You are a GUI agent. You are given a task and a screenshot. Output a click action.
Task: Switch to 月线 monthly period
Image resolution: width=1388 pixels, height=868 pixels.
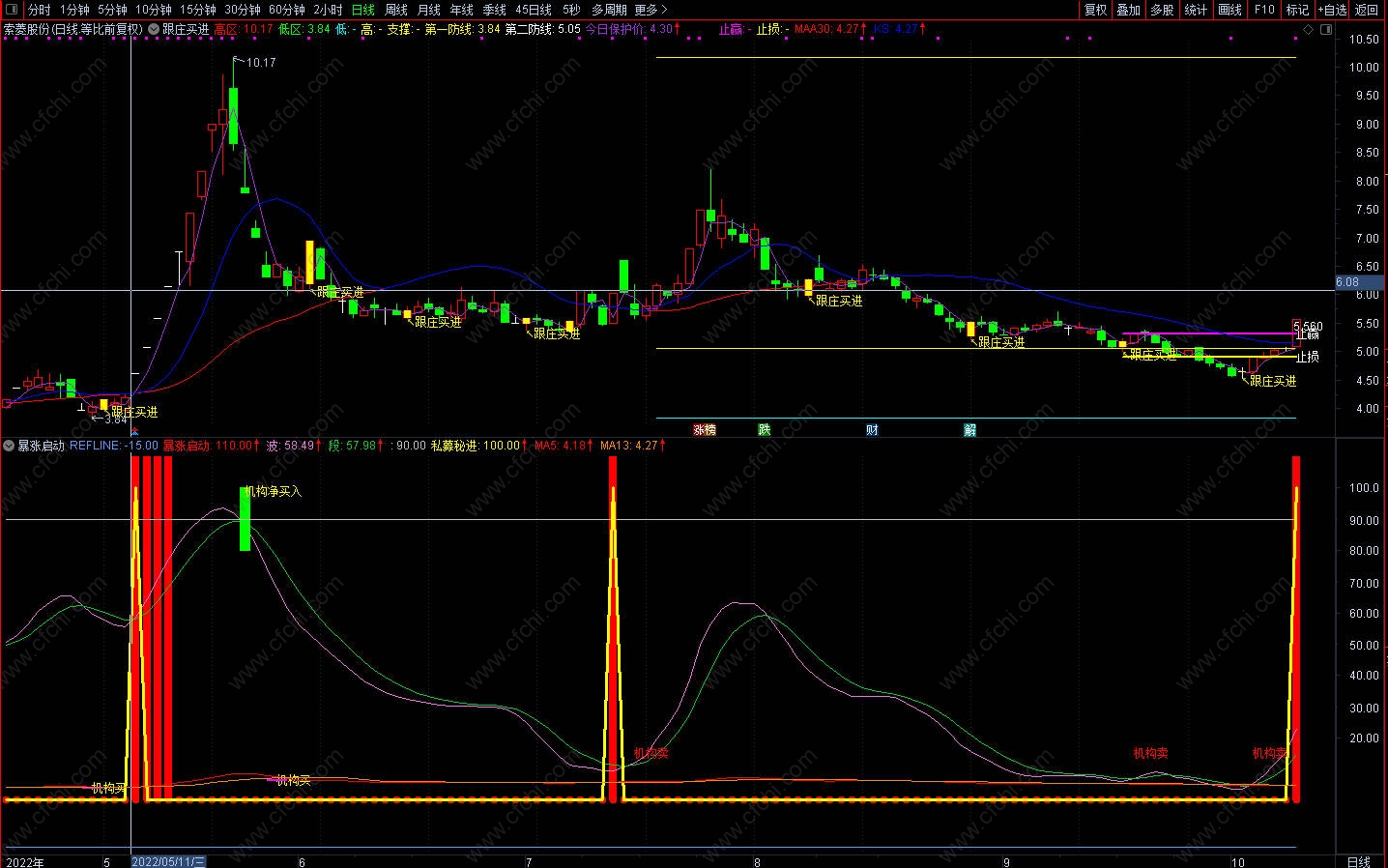tap(428, 10)
